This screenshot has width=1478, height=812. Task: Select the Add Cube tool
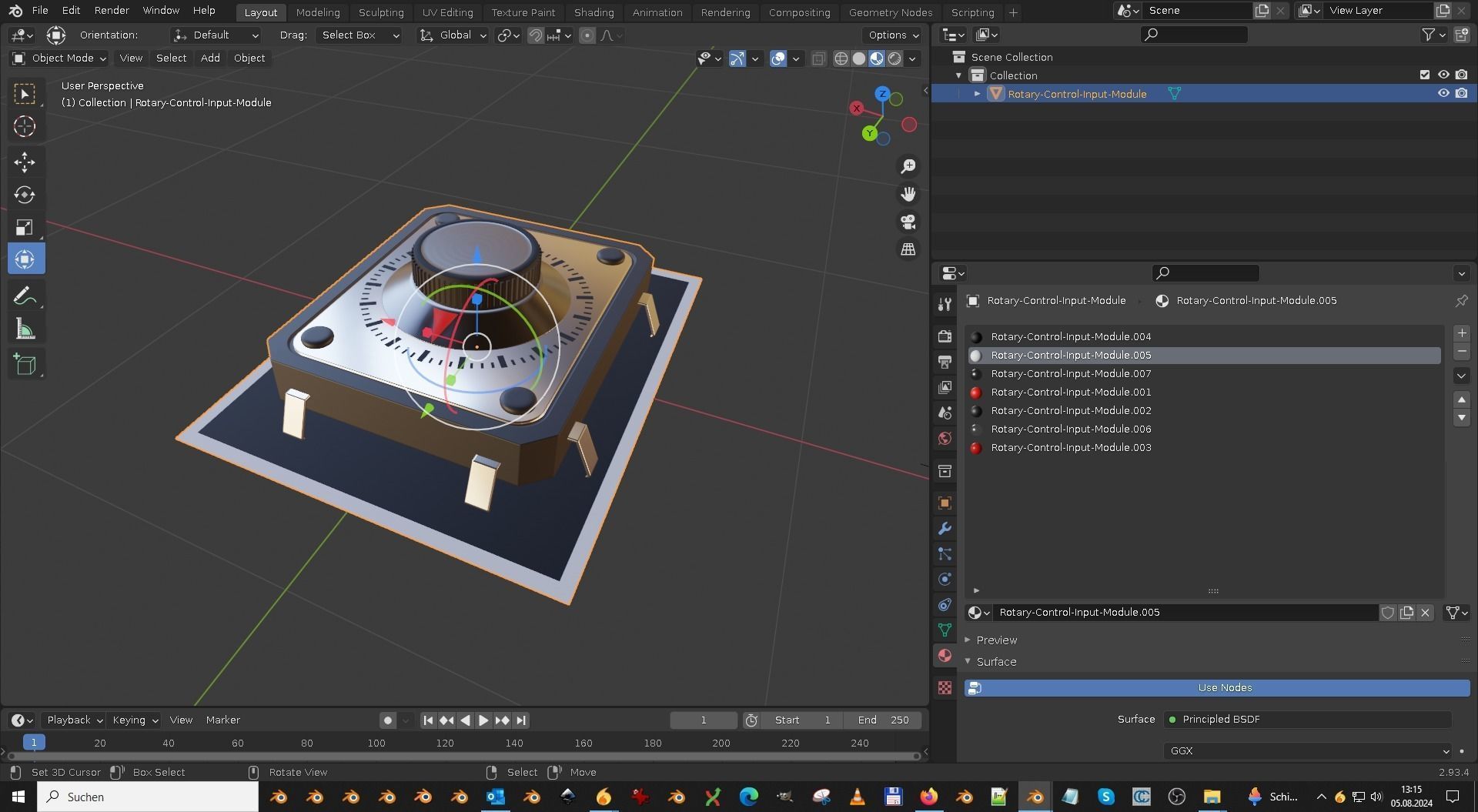point(25,365)
